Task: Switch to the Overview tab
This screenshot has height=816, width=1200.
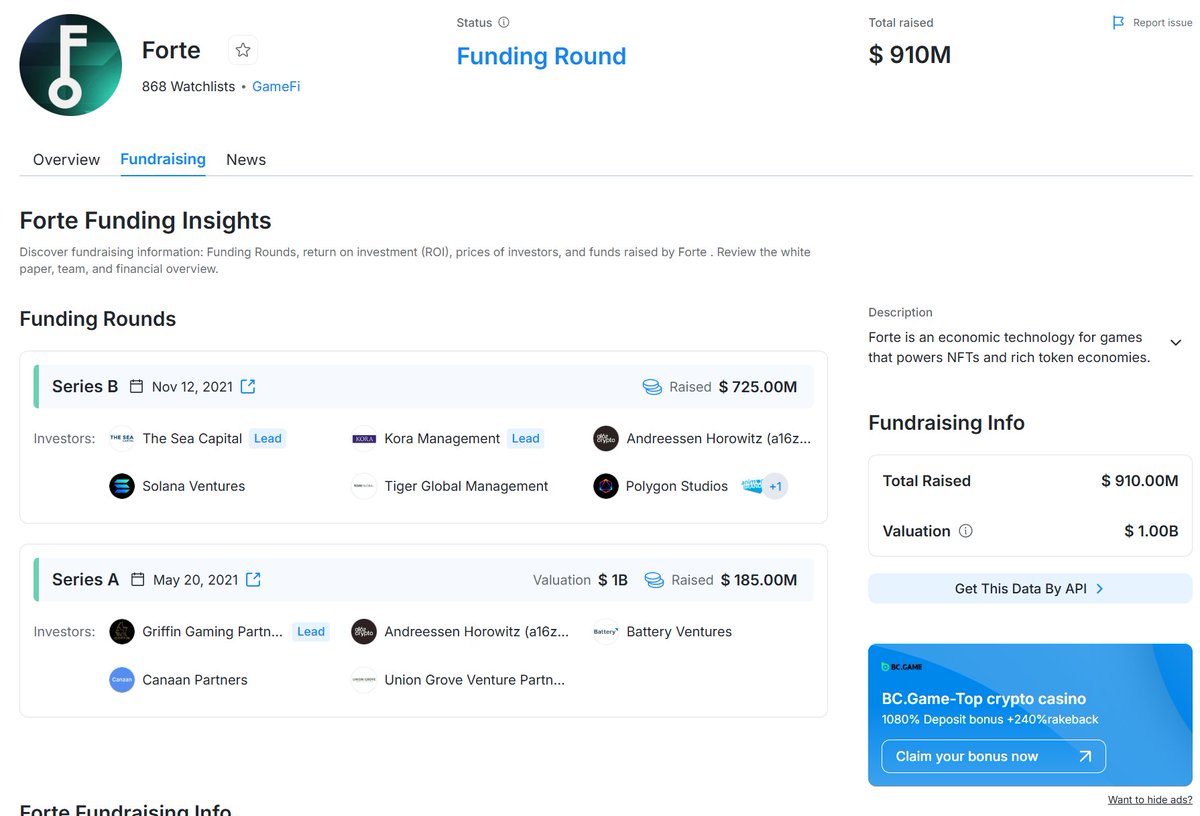Action: [66, 160]
